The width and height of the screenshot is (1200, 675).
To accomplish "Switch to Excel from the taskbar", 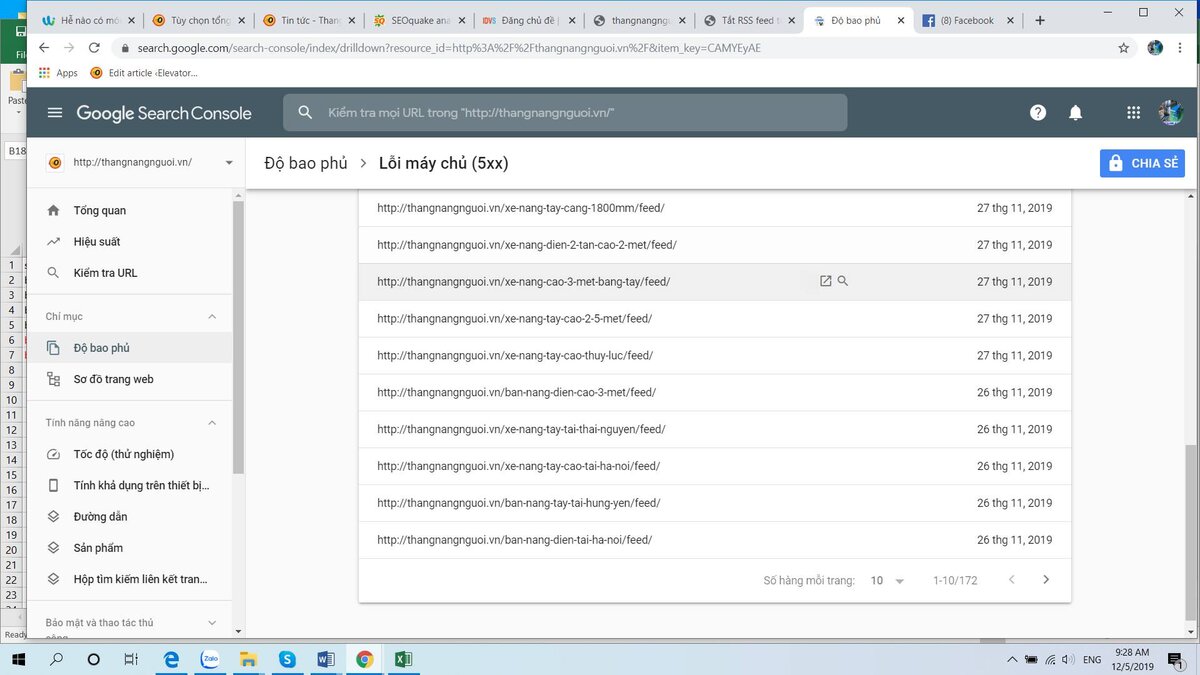I will [403, 660].
